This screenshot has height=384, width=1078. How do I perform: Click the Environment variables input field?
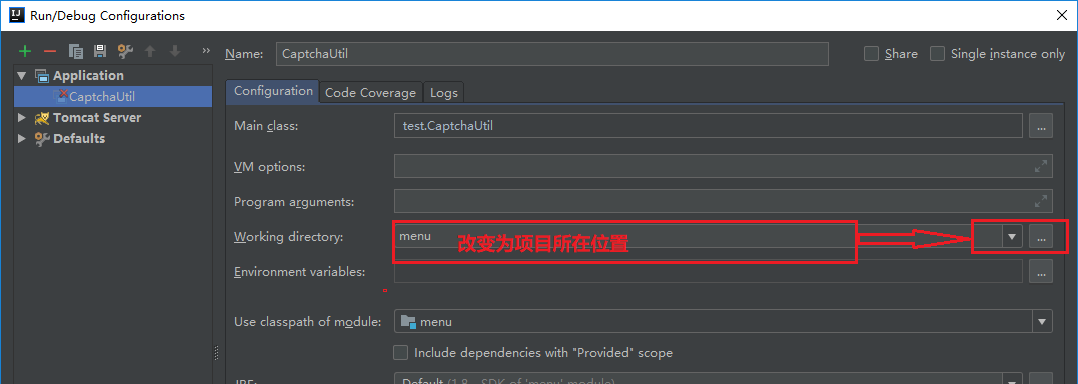coord(708,271)
